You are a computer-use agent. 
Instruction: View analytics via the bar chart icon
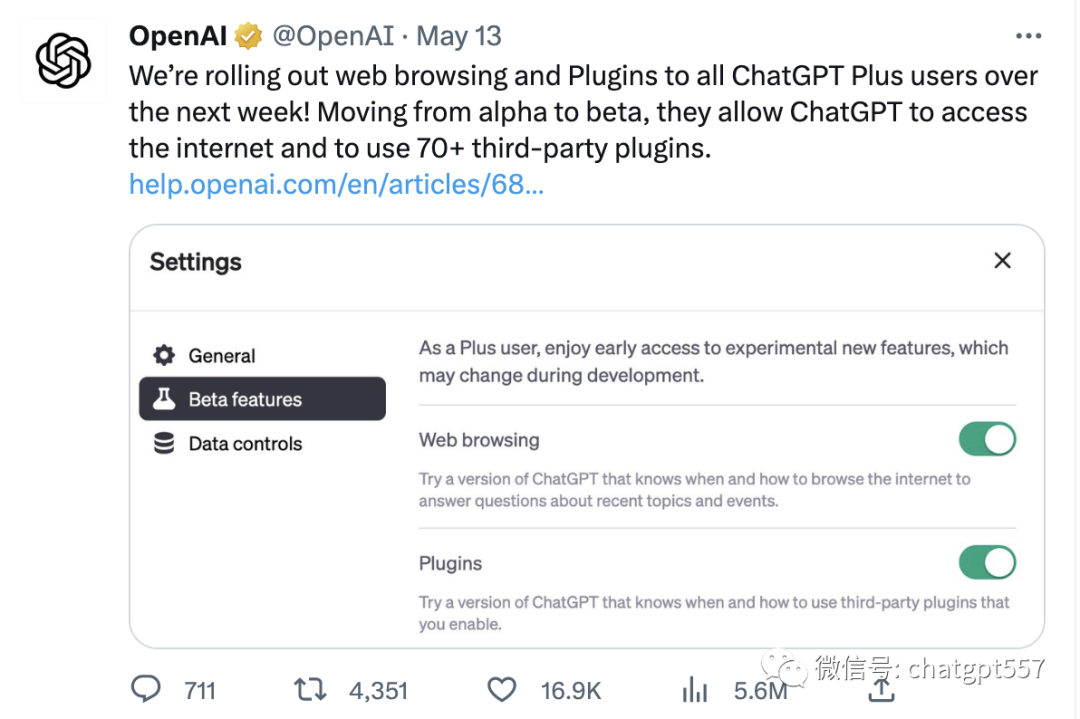click(694, 689)
